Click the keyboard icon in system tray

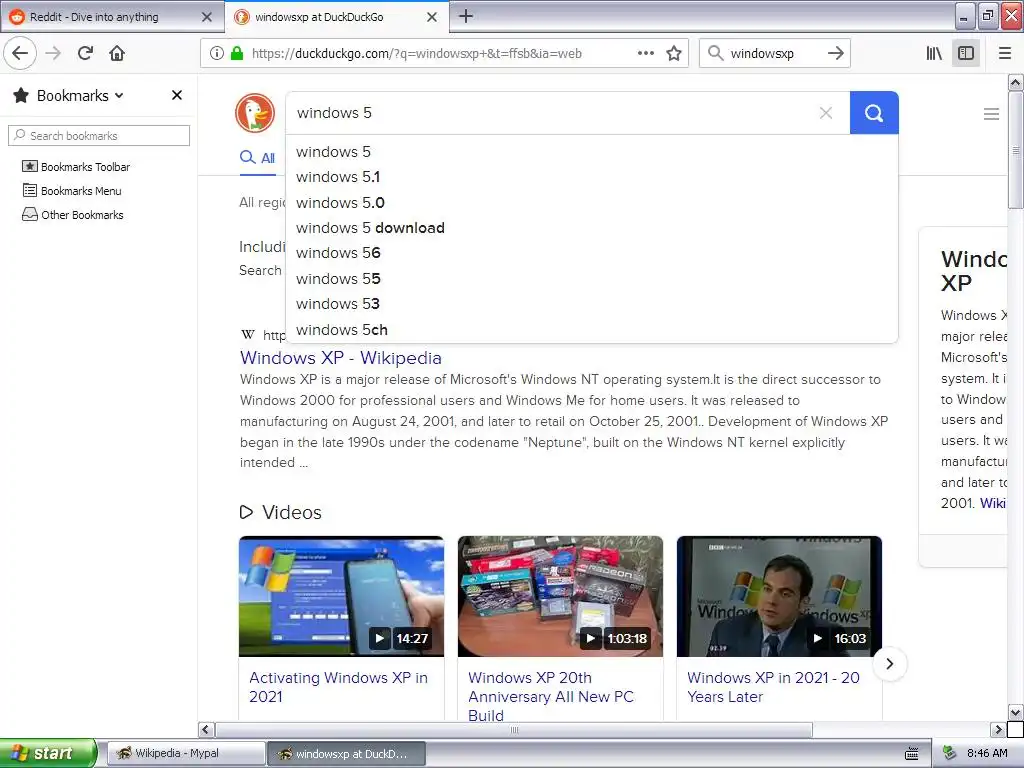tap(912, 754)
